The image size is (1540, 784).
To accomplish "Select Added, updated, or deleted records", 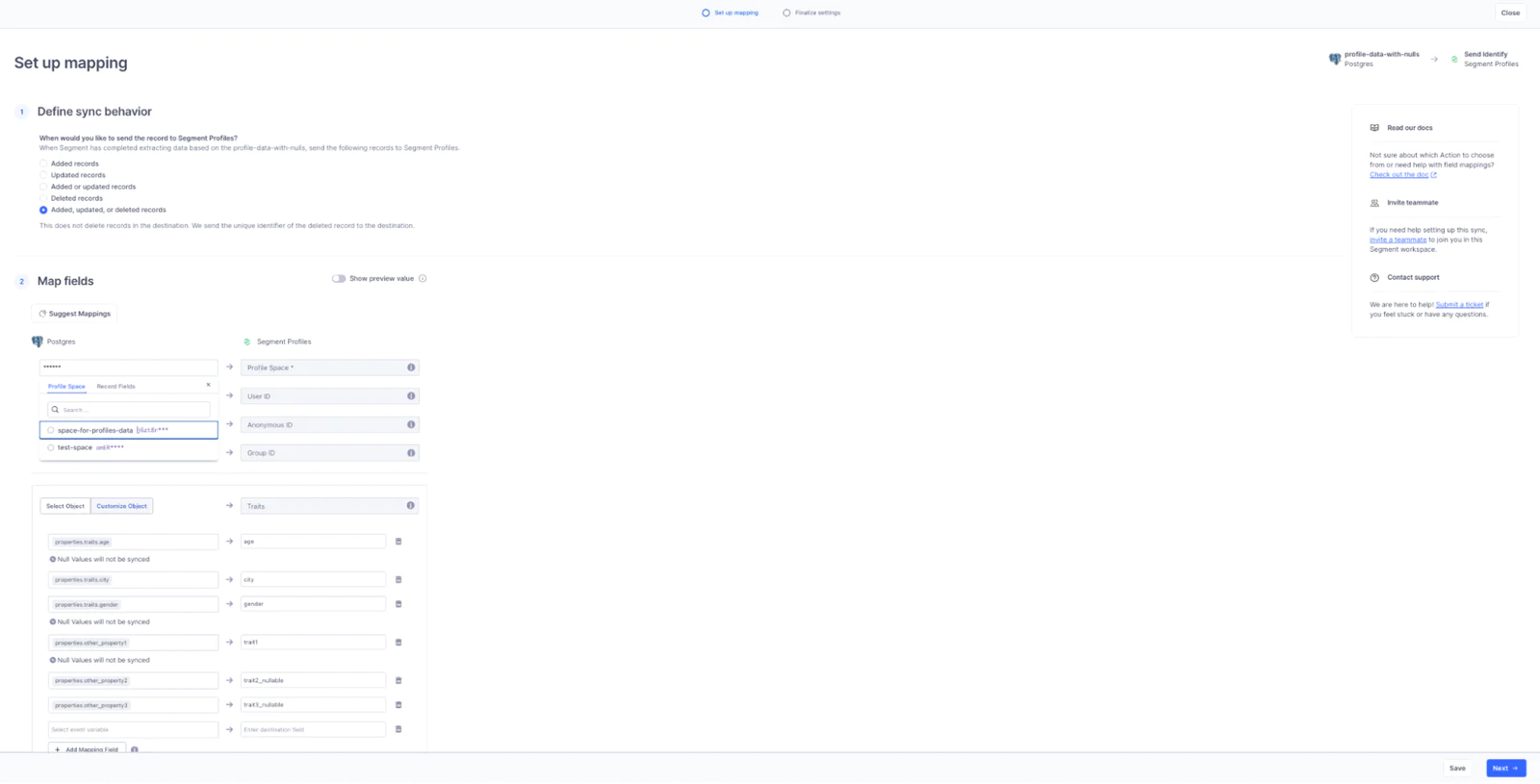I will click(x=43, y=210).
